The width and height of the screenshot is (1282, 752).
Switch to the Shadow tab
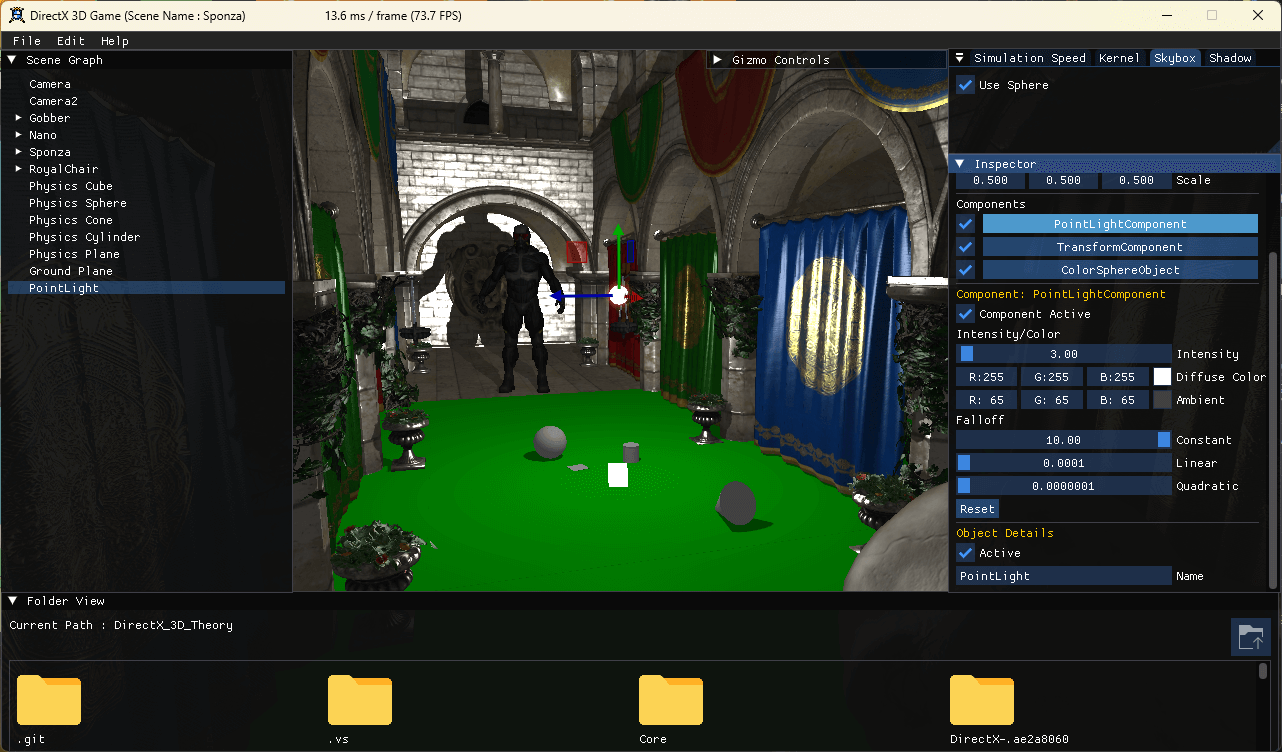[x=1230, y=58]
